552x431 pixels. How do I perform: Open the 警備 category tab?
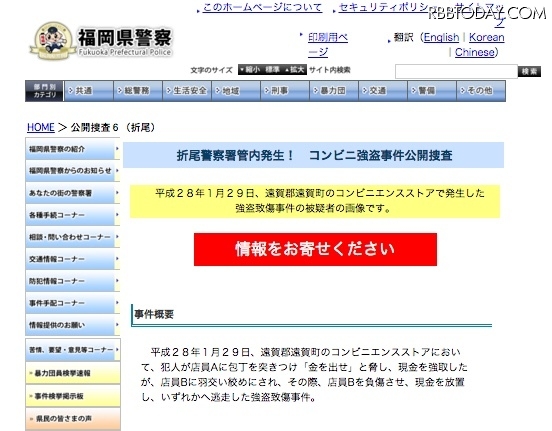[432, 91]
